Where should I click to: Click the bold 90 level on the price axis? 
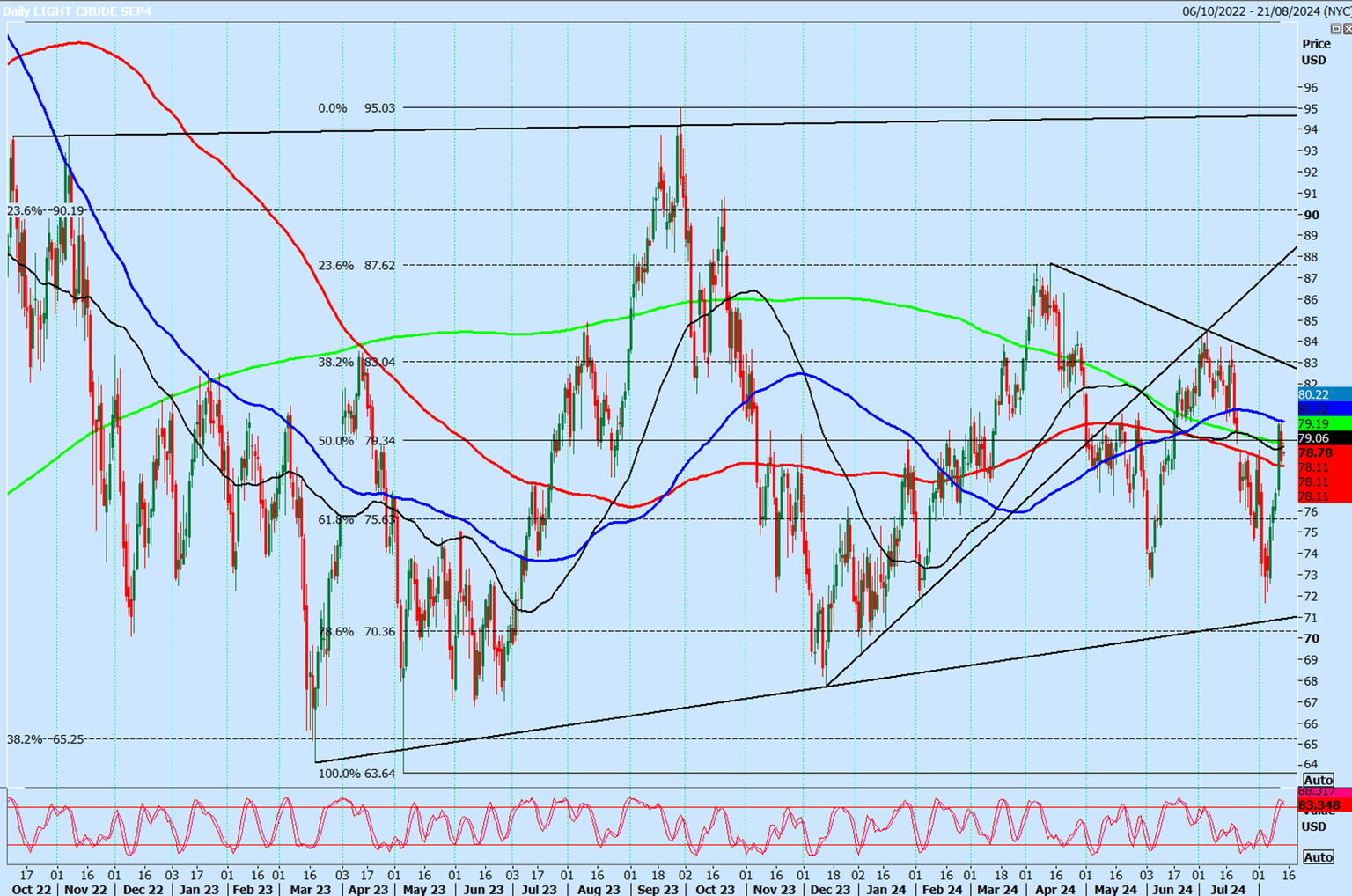click(1311, 215)
